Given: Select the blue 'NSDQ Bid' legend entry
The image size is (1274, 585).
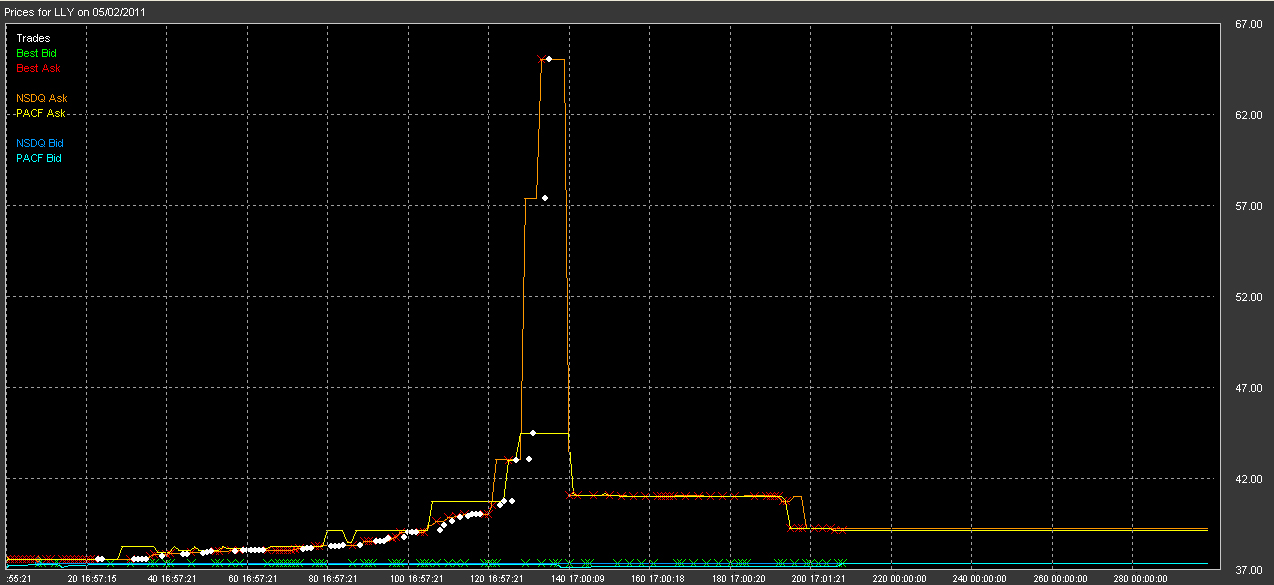Looking at the screenshot, I should (x=39, y=143).
